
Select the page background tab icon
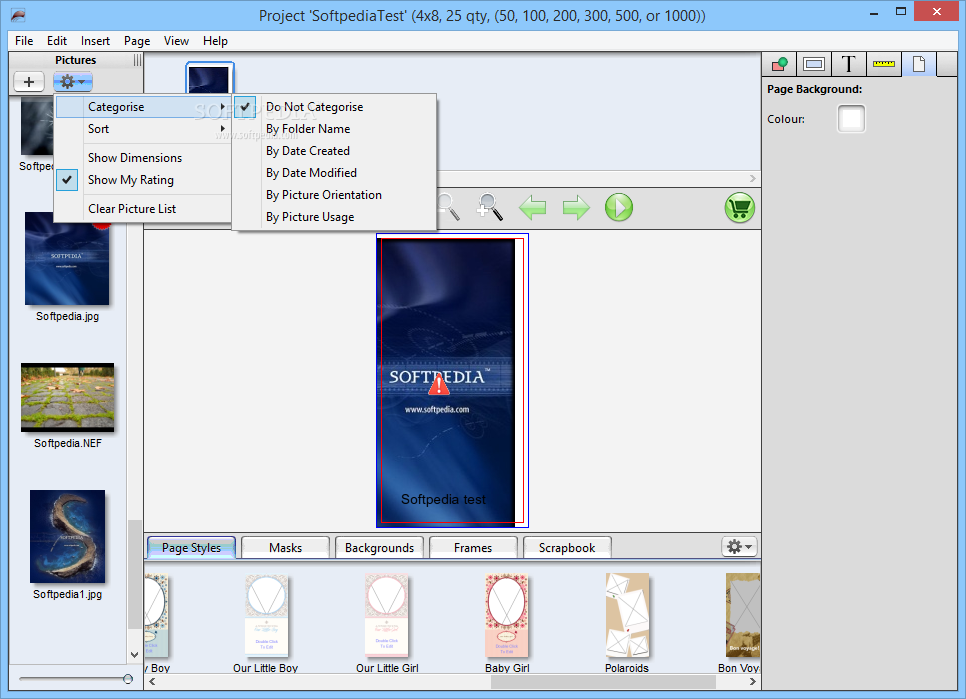point(919,63)
